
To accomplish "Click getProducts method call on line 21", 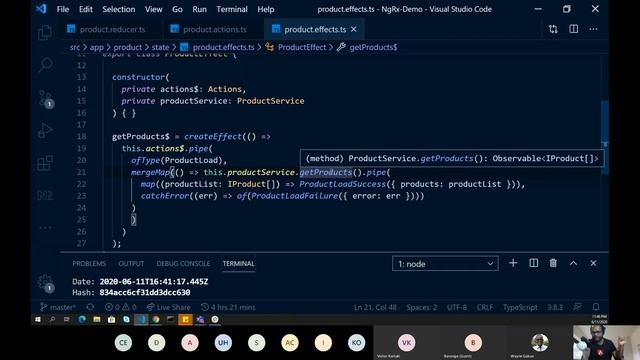I will click(326, 172).
